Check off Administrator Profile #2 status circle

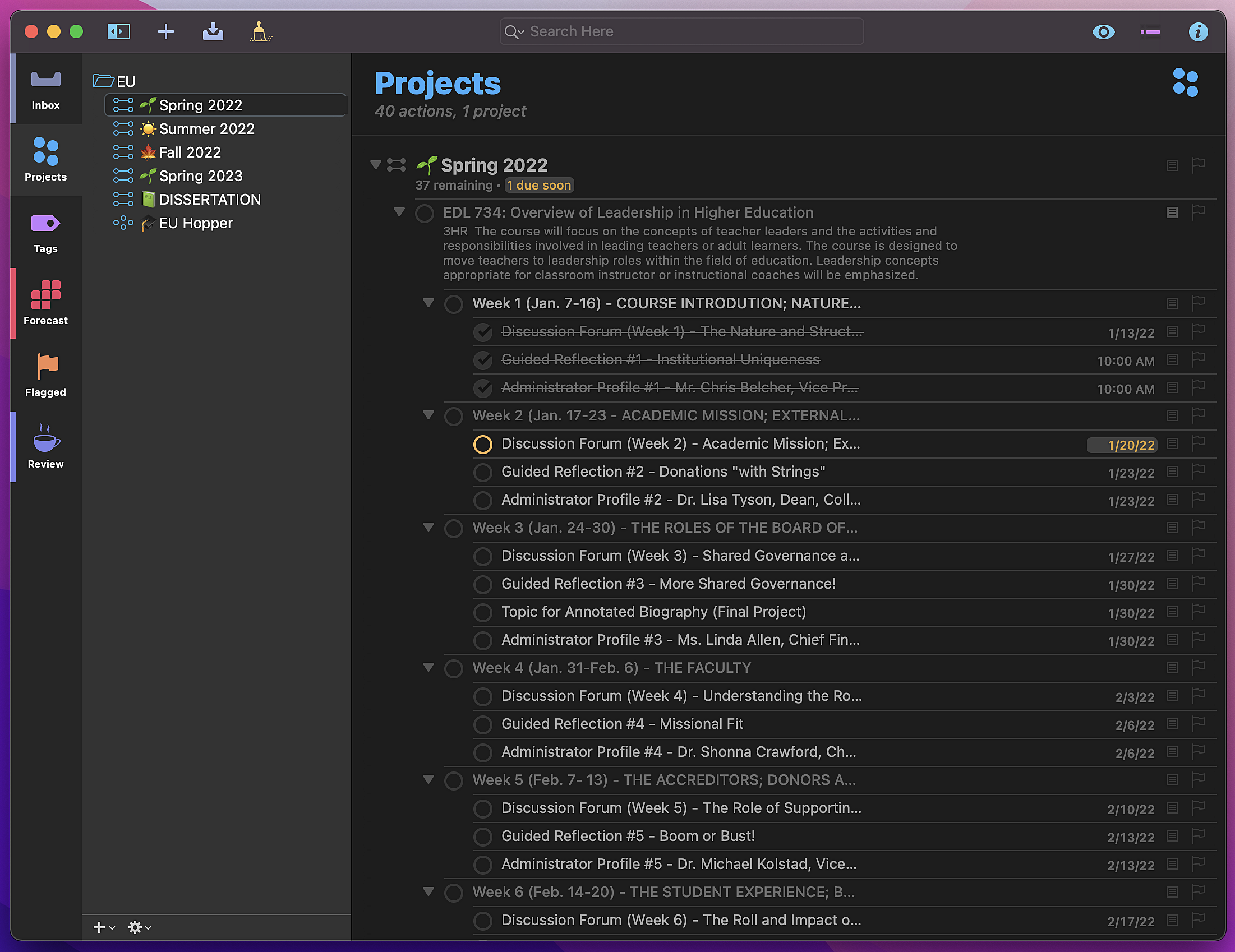(483, 500)
